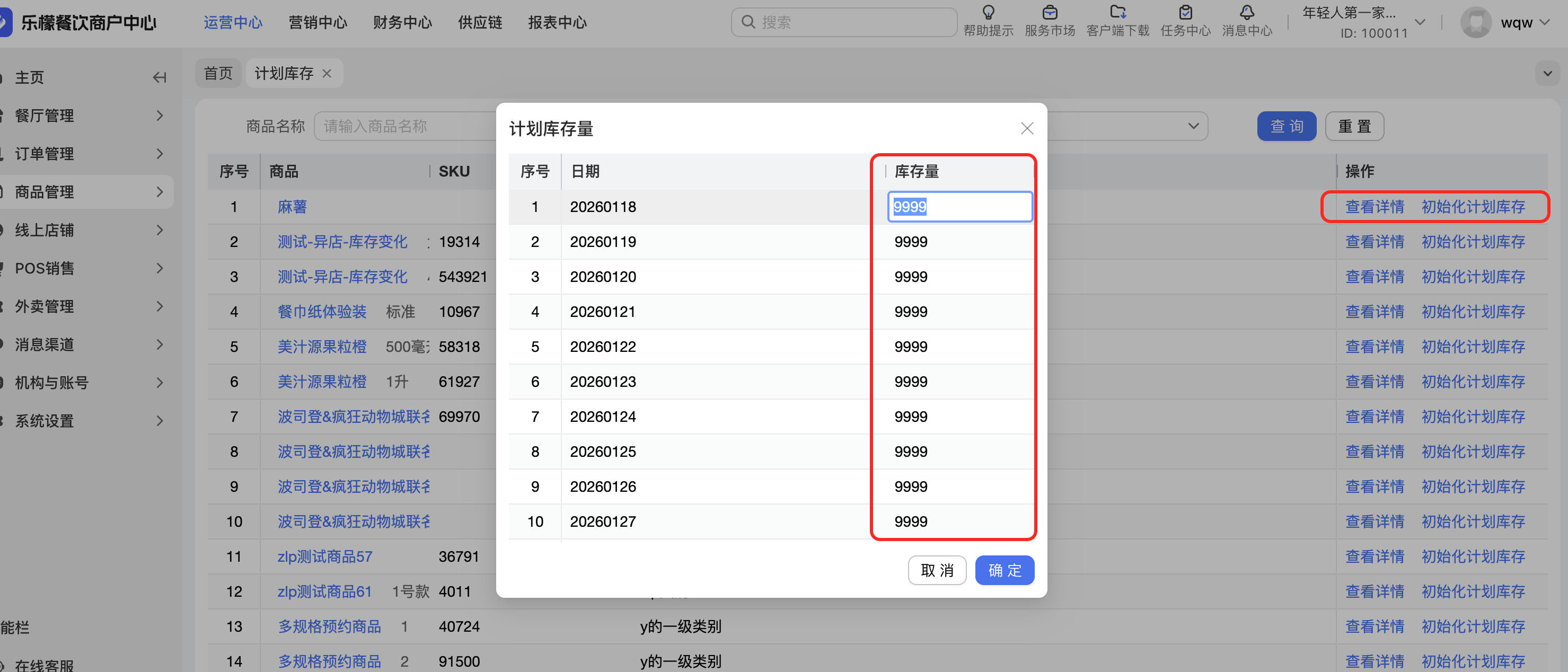Close the 计划库存 tab with its X icon
Image resolution: width=1568 pixels, height=672 pixels.
[x=327, y=74]
